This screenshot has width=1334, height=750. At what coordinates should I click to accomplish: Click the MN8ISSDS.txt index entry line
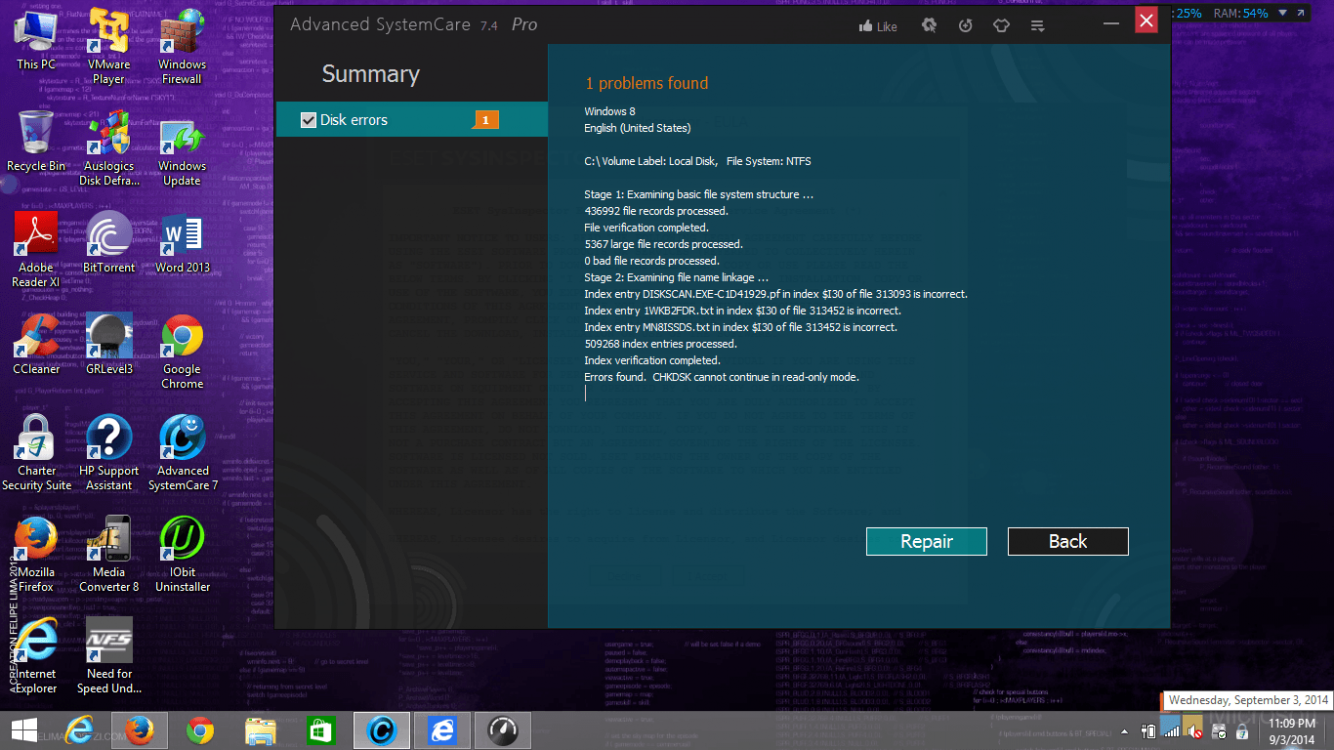point(741,327)
